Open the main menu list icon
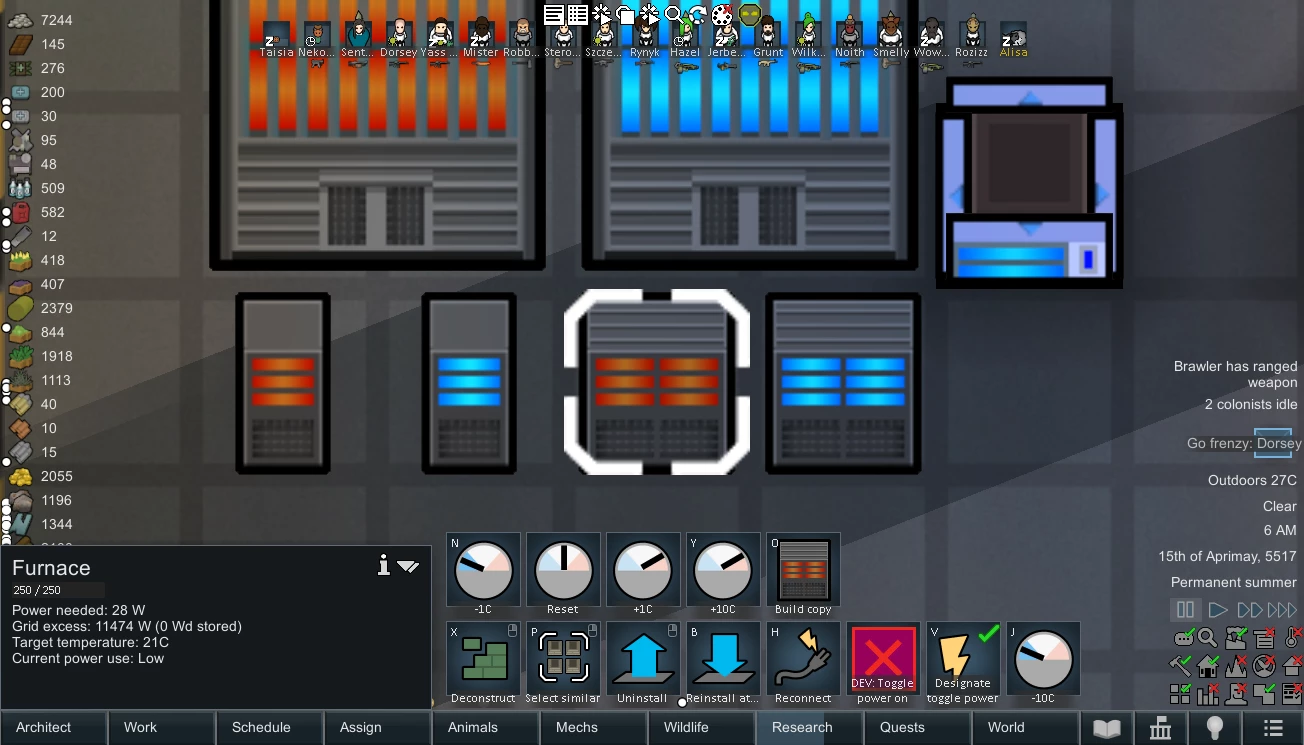 (1272, 728)
